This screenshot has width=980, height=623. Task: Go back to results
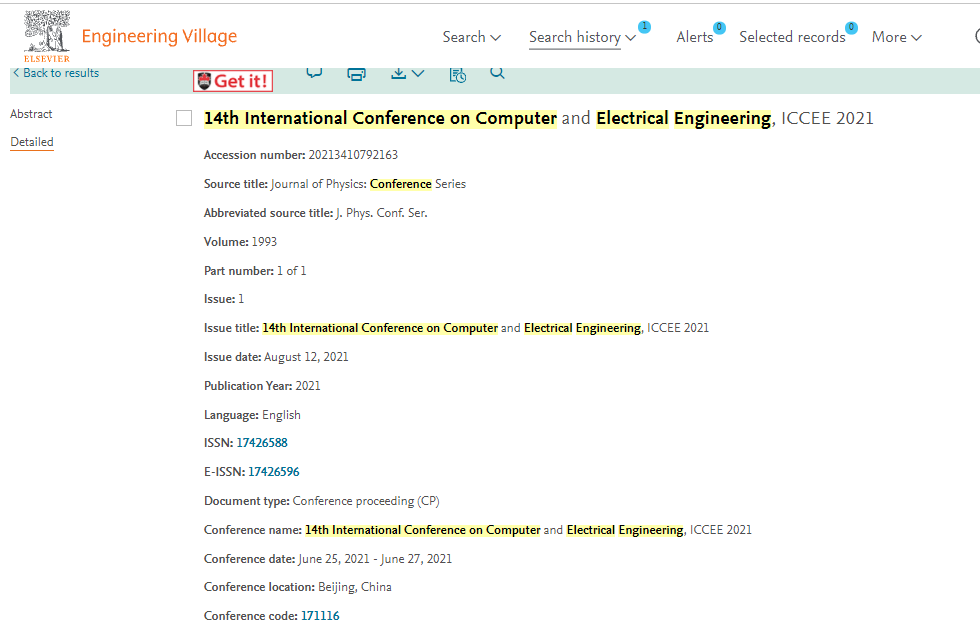(56, 73)
